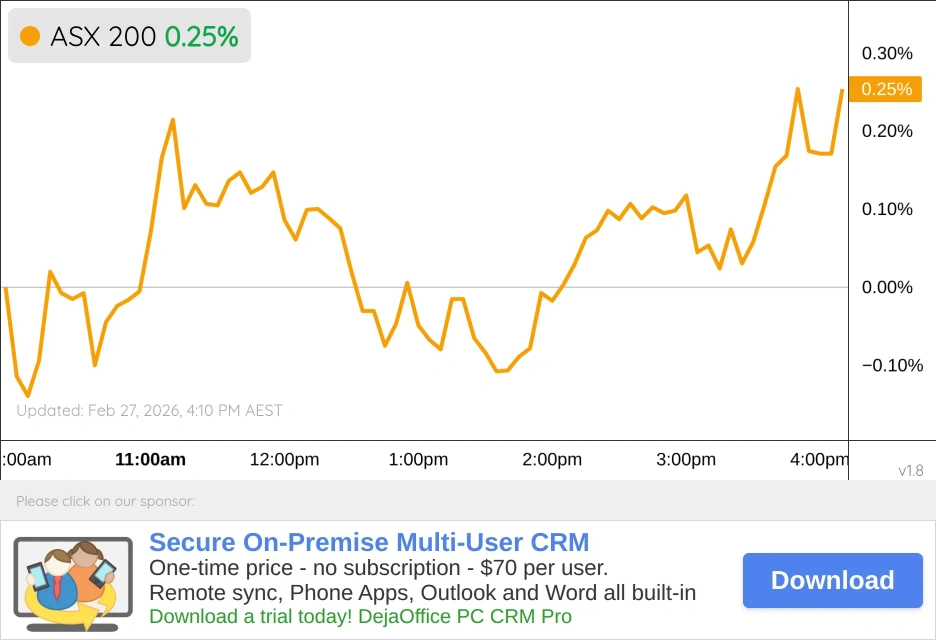Select the 3:00pm time axis label
The height and width of the screenshot is (640, 936).
pos(686,460)
